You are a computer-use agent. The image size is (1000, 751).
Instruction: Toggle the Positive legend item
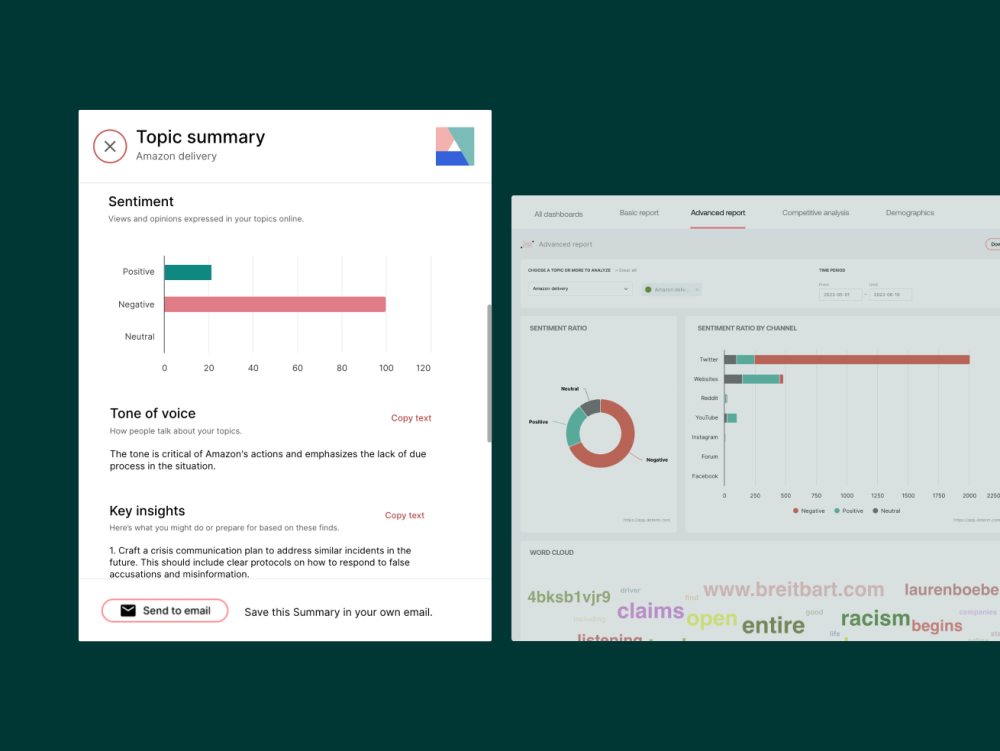pyautogui.click(x=848, y=511)
